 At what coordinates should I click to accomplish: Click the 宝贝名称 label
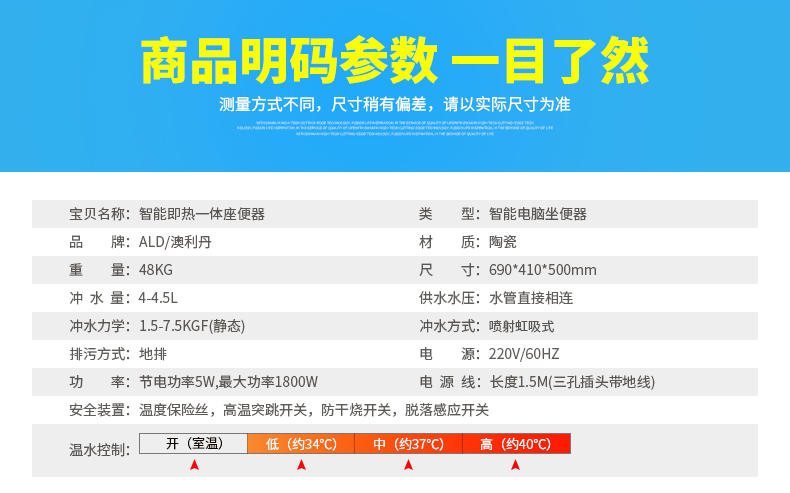coord(99,214)
